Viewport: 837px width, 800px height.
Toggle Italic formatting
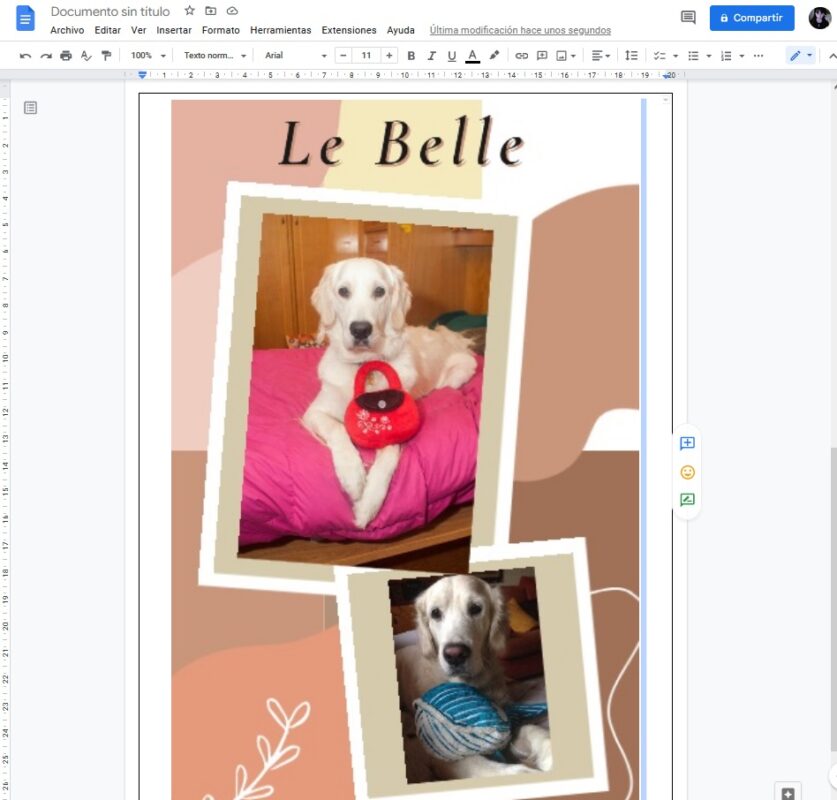click(431, 56)
